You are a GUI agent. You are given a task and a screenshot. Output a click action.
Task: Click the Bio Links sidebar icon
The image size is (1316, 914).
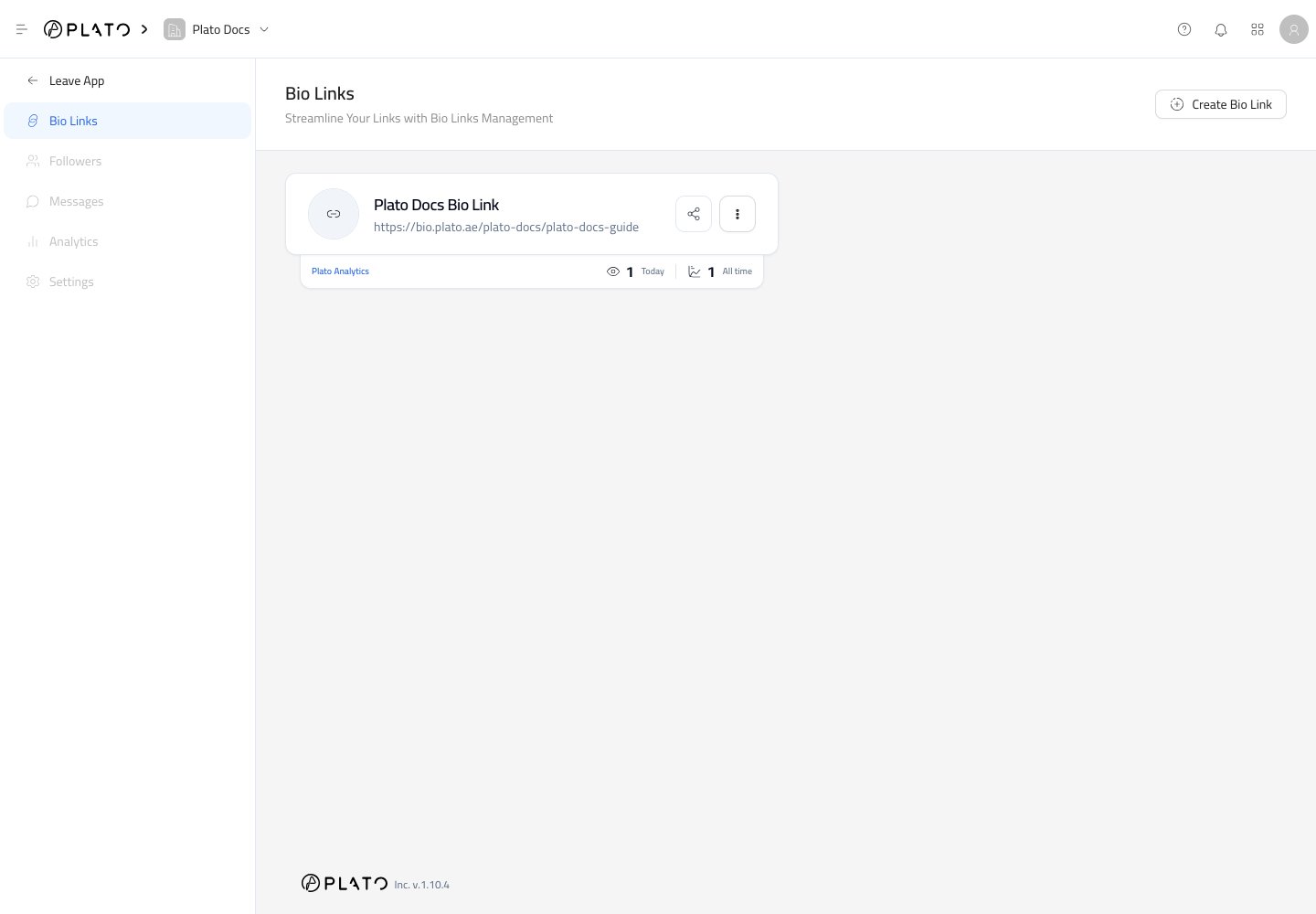33,121
